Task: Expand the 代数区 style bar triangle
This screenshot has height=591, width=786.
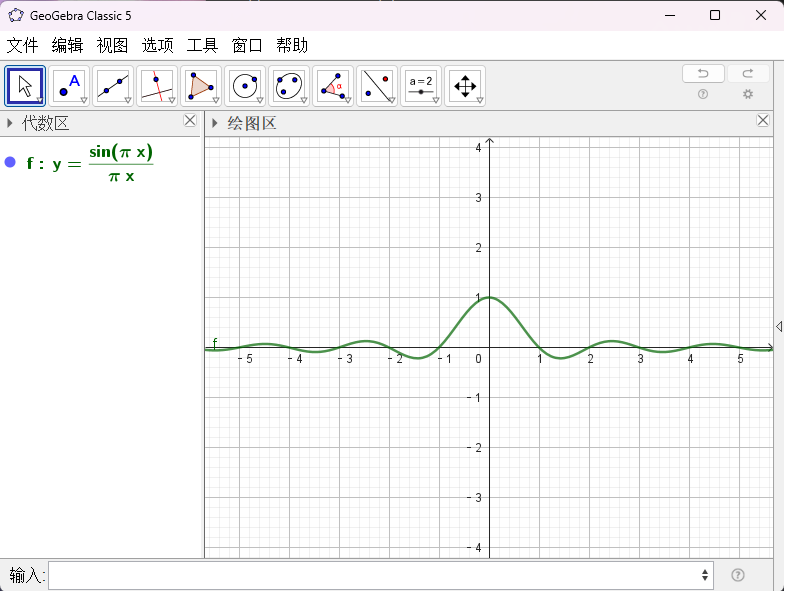Action: (x=10, y=123)
